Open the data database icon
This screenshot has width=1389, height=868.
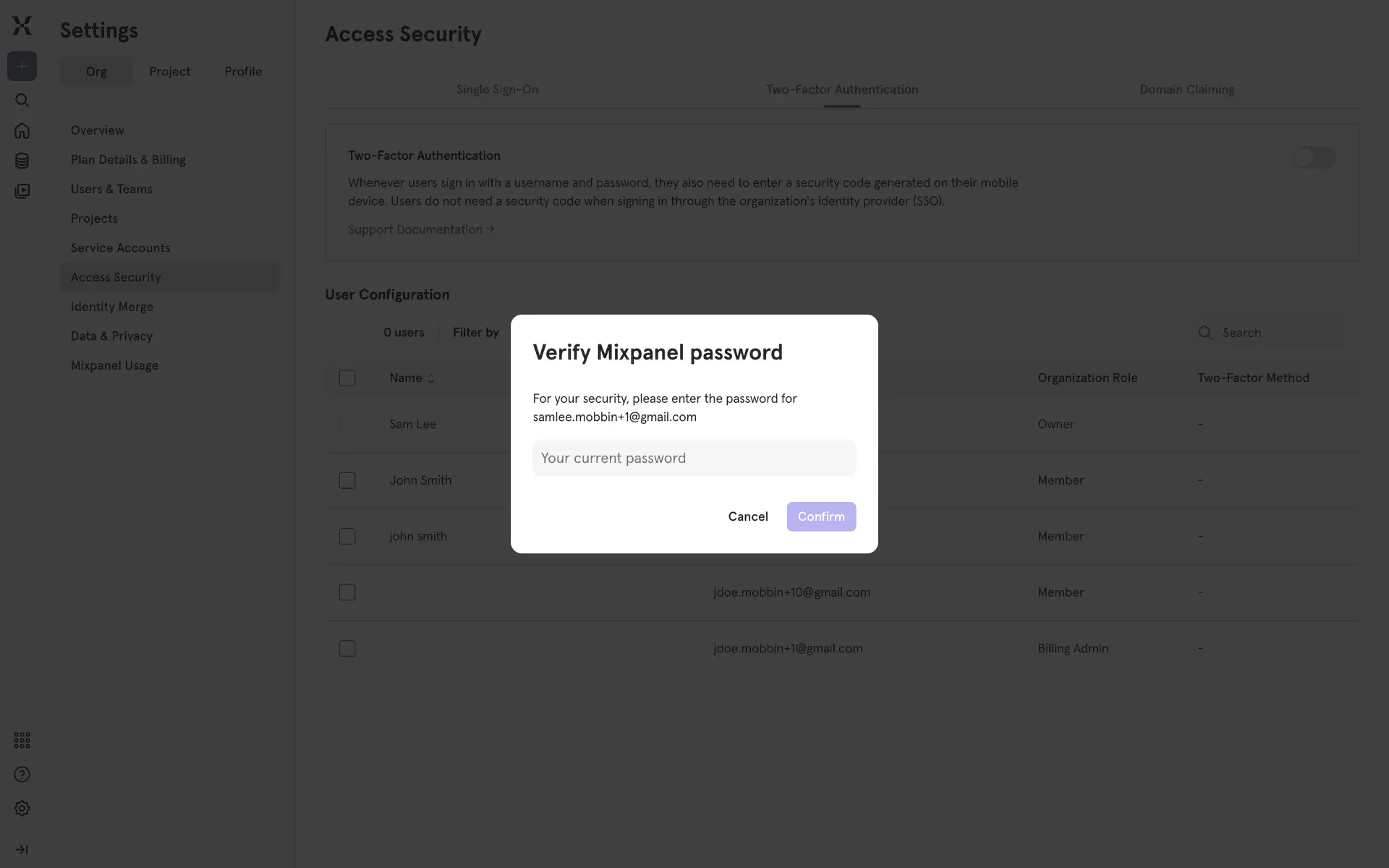point(22,161)
